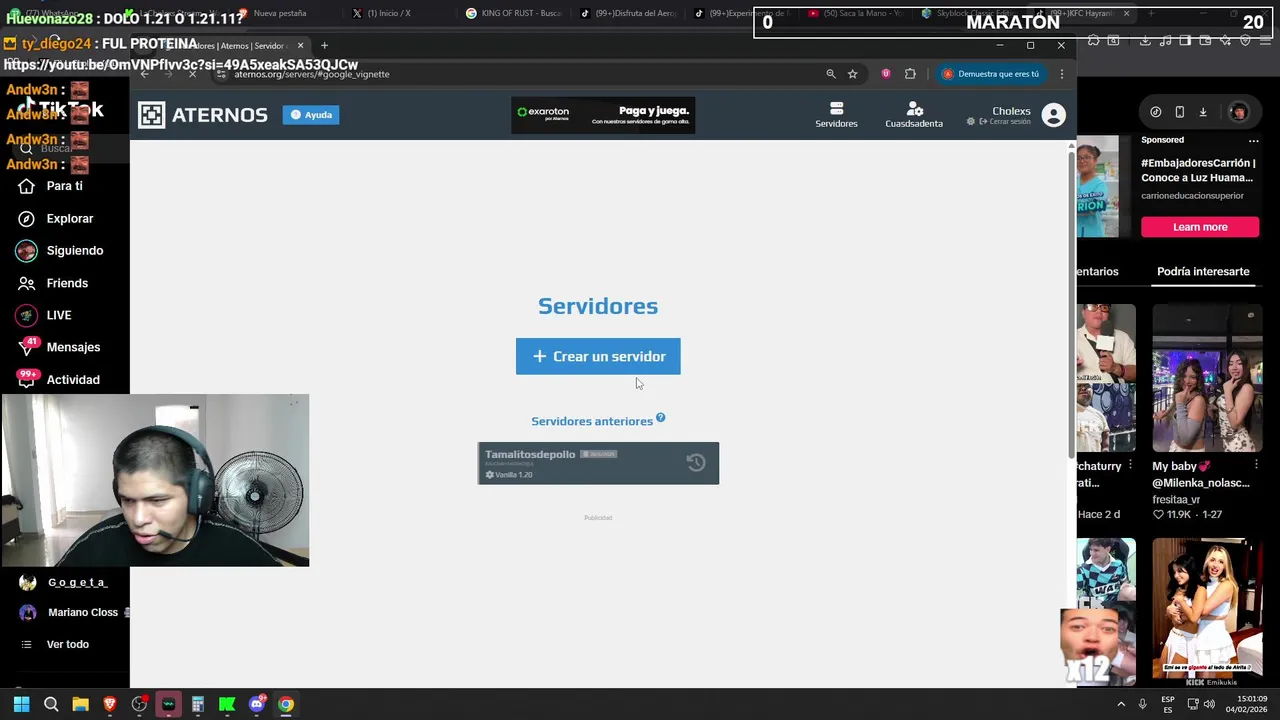Switch to the Nueva pestaña tab
This screenshot has height=720, width=1280.
(280, 14)
